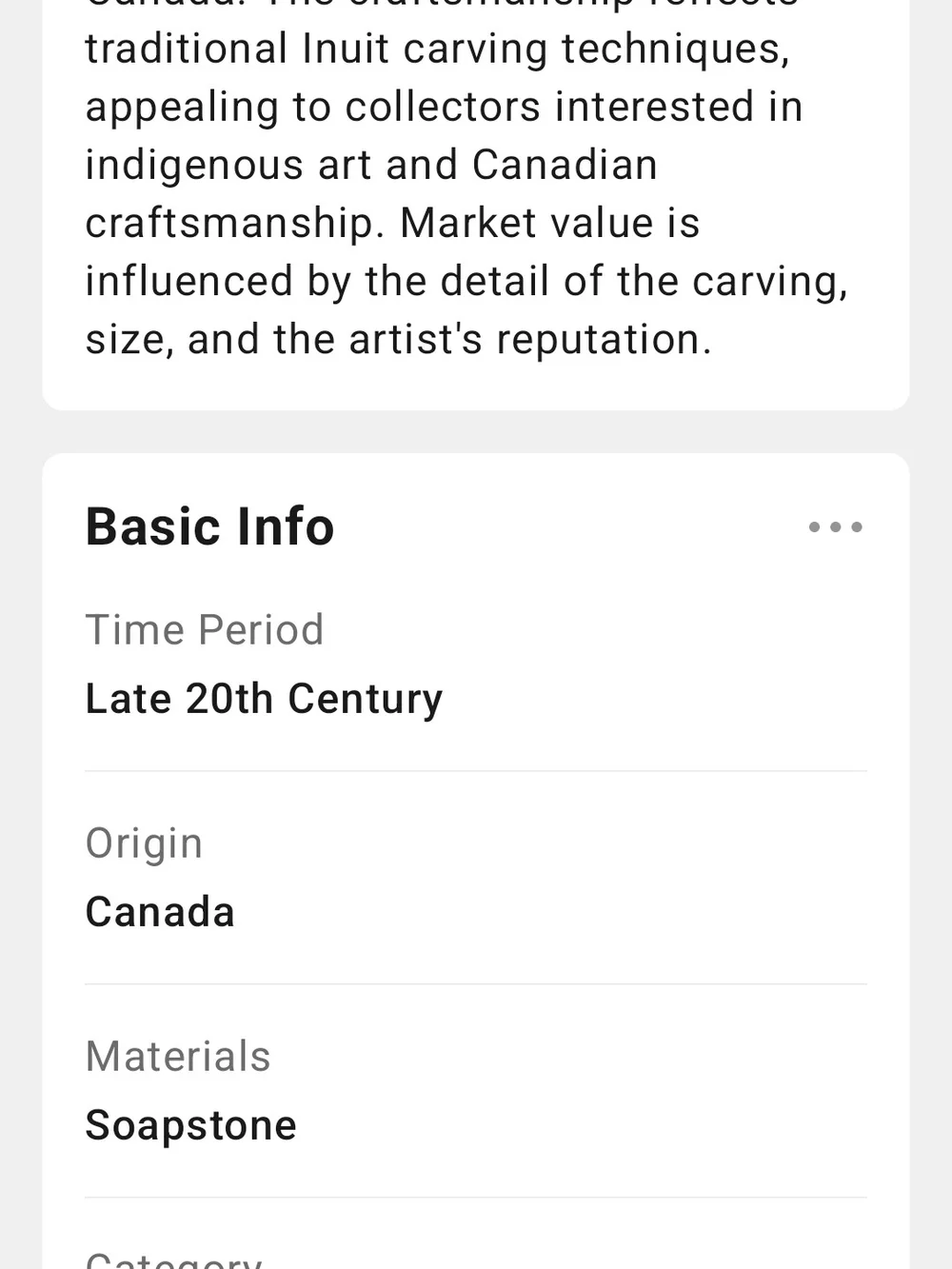Click the line 'influenced by the detail of the carving'
Viewport: 952px width, 1269px height.
tap(466, 282)
